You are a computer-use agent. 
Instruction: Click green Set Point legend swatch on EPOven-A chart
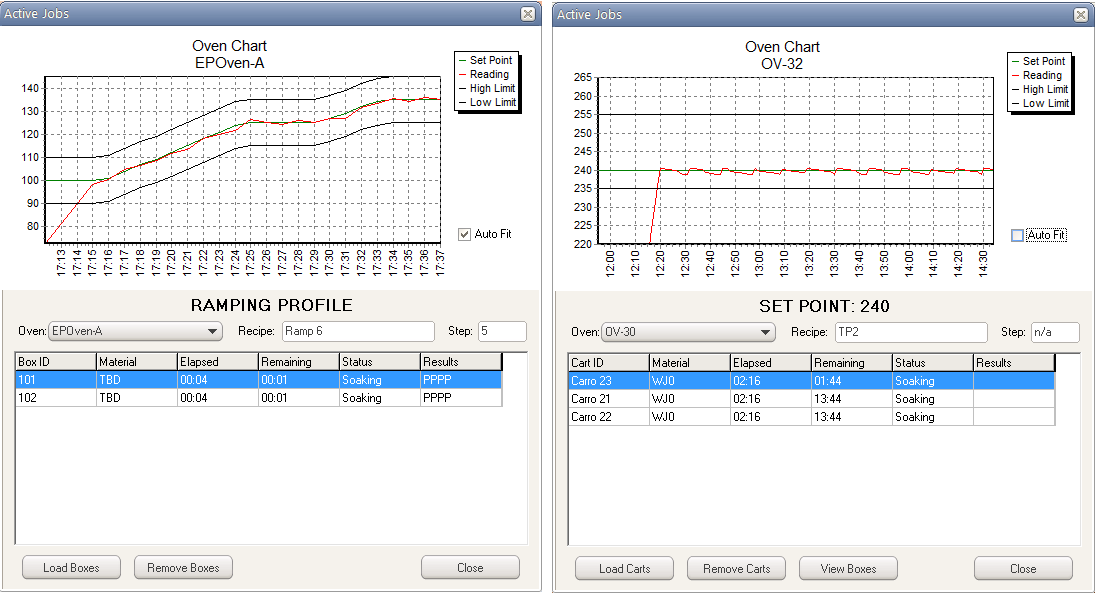click(462, 61)
